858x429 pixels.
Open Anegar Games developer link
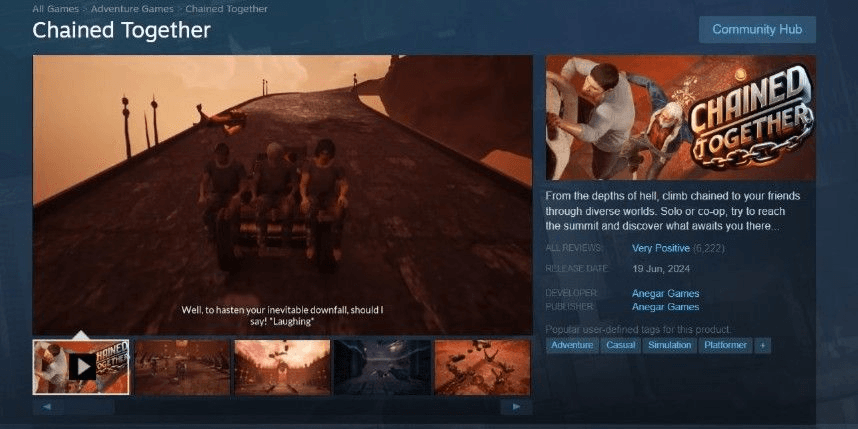point(665,294)
